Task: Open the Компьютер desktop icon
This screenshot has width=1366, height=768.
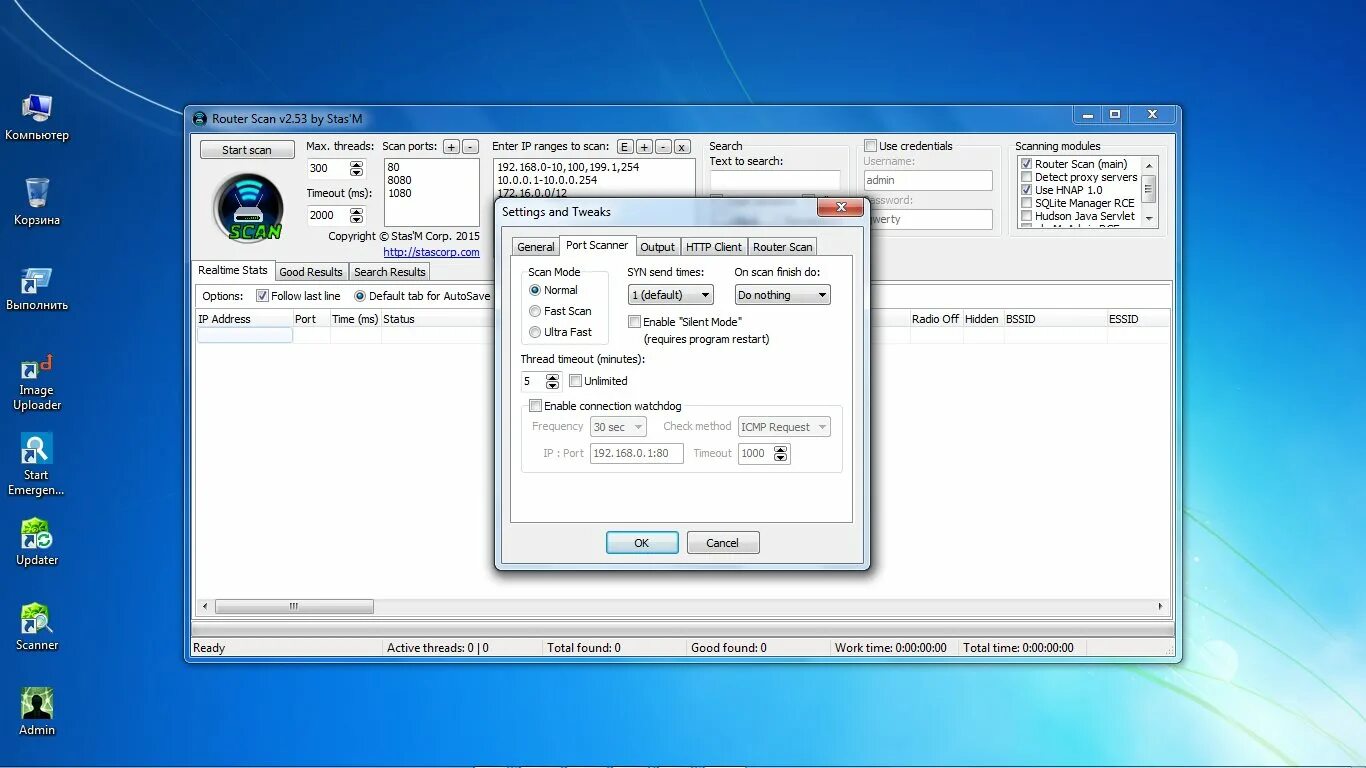Action: coord(37,118)
